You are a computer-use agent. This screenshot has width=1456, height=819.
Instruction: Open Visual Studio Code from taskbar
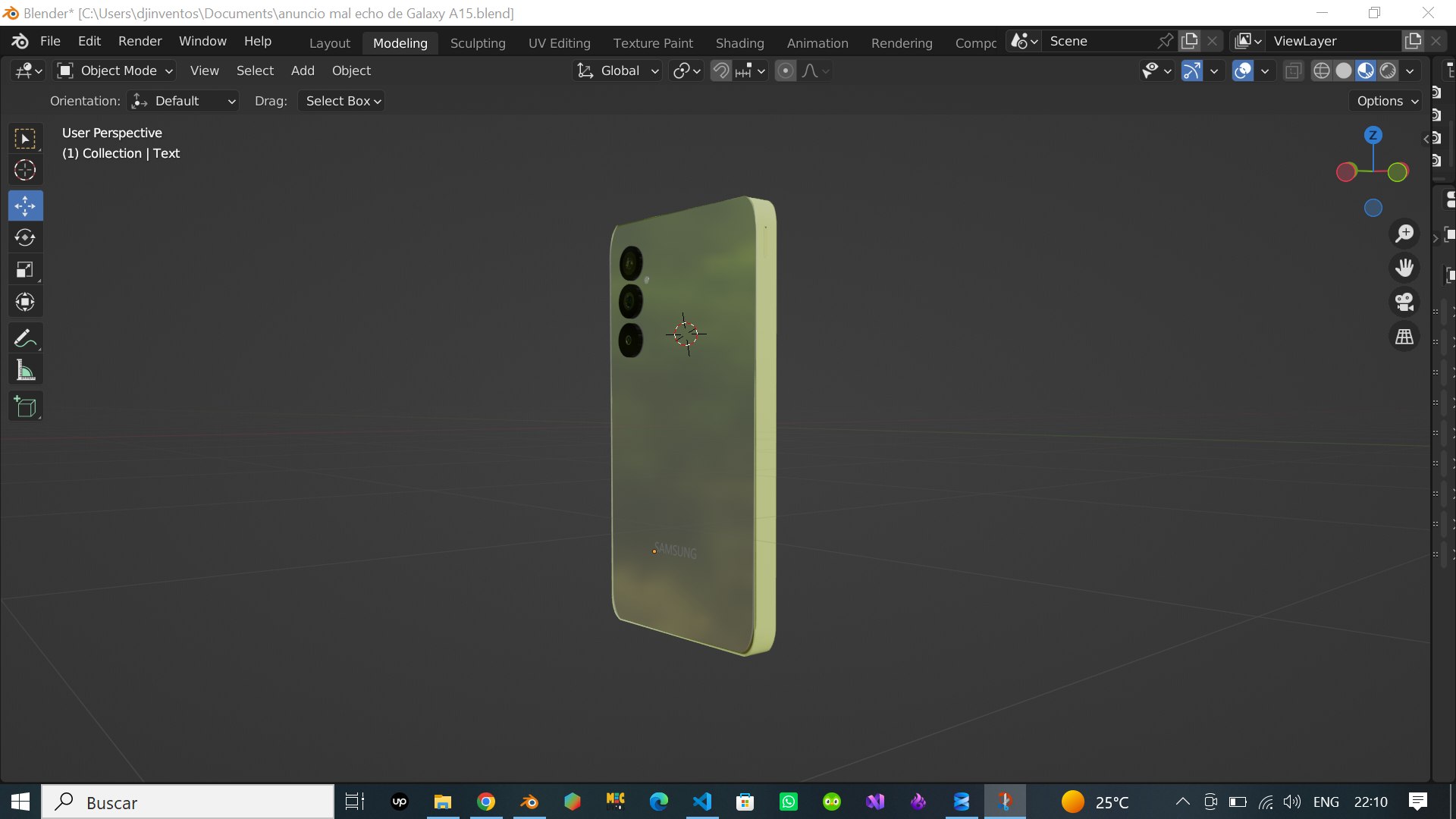coord(702,802)
